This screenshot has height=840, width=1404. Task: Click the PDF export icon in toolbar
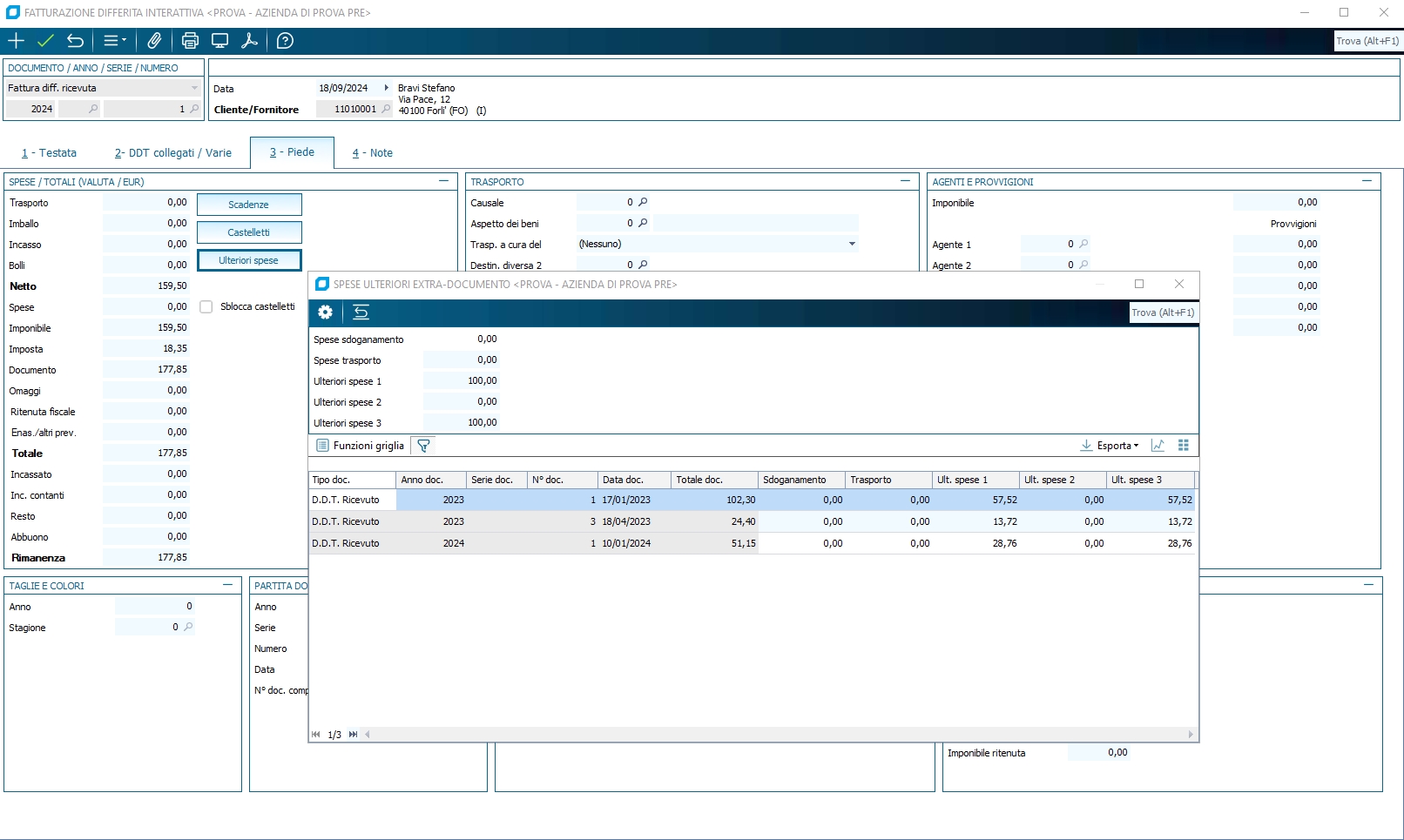coord(249,41)
